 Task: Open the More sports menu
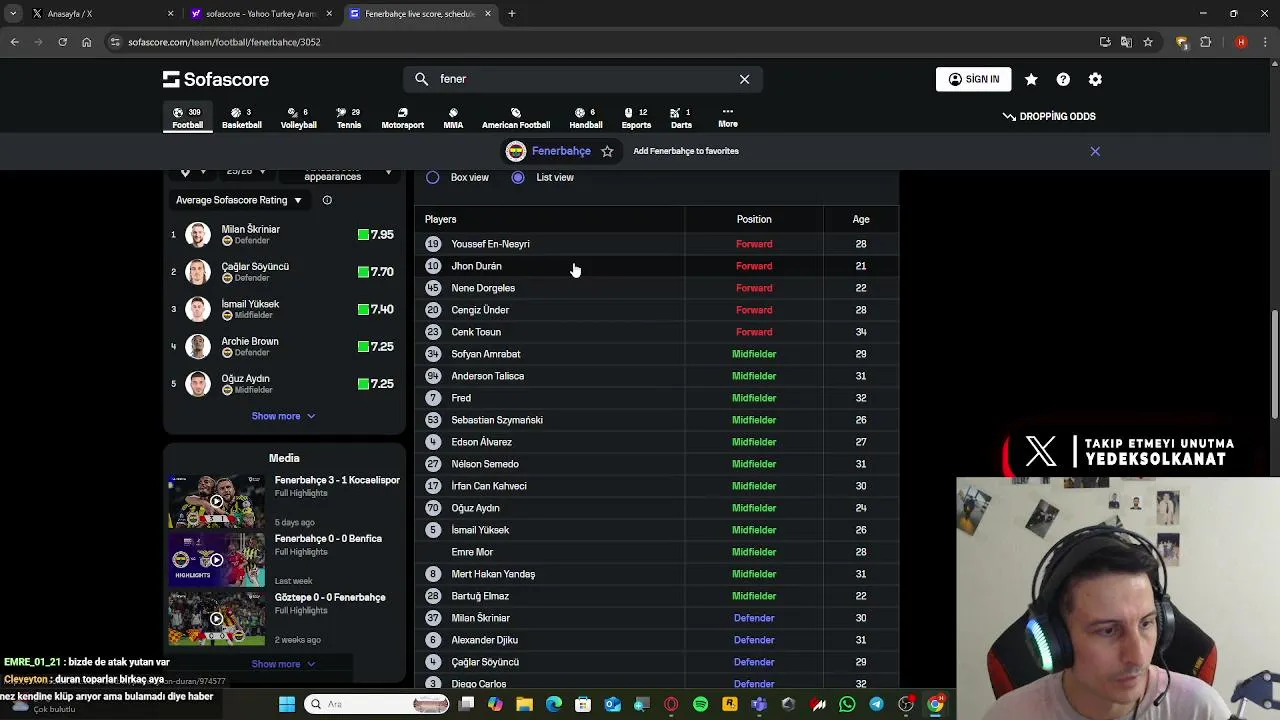pyautogui.click(x=728, y=117)
